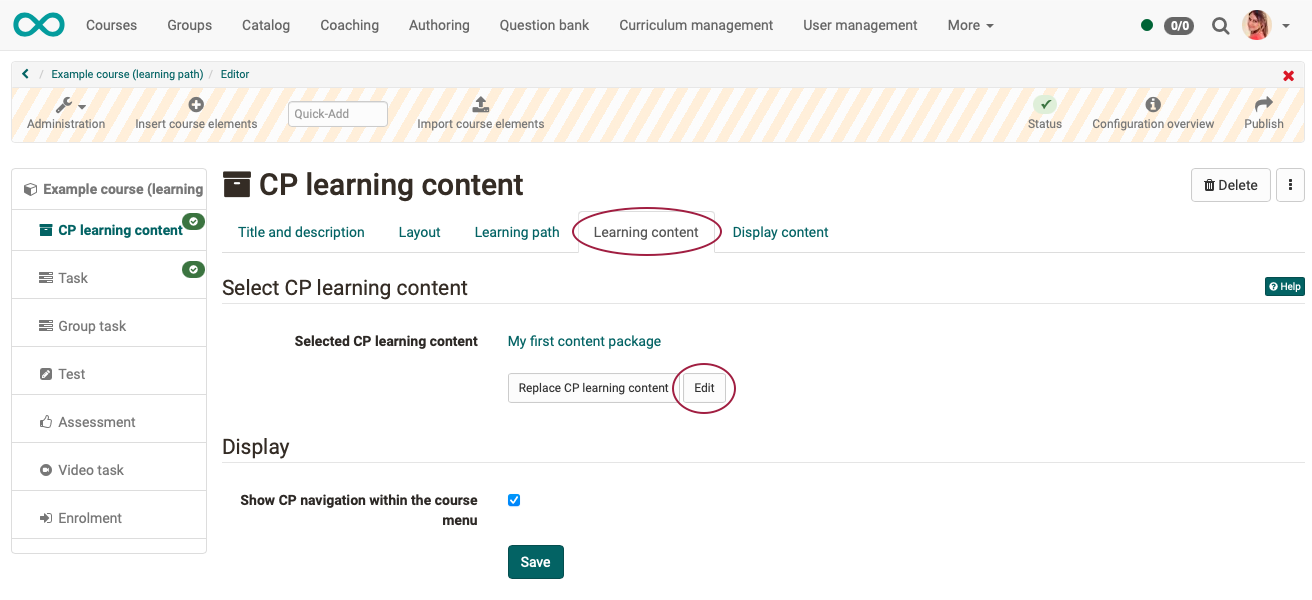Click the OpenOlat infinity logo

point(39,25)
